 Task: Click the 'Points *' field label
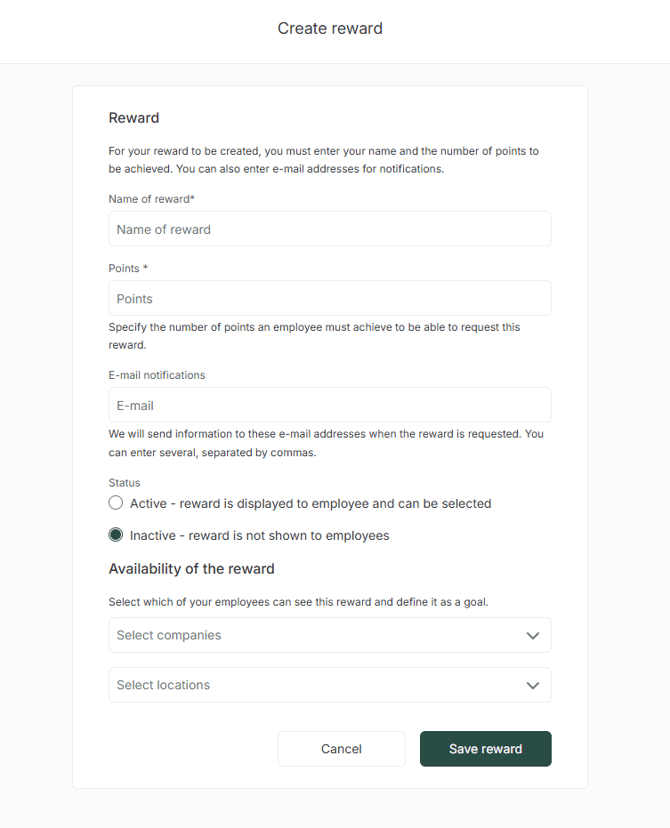pyautogui.click(x=128, y=268)
